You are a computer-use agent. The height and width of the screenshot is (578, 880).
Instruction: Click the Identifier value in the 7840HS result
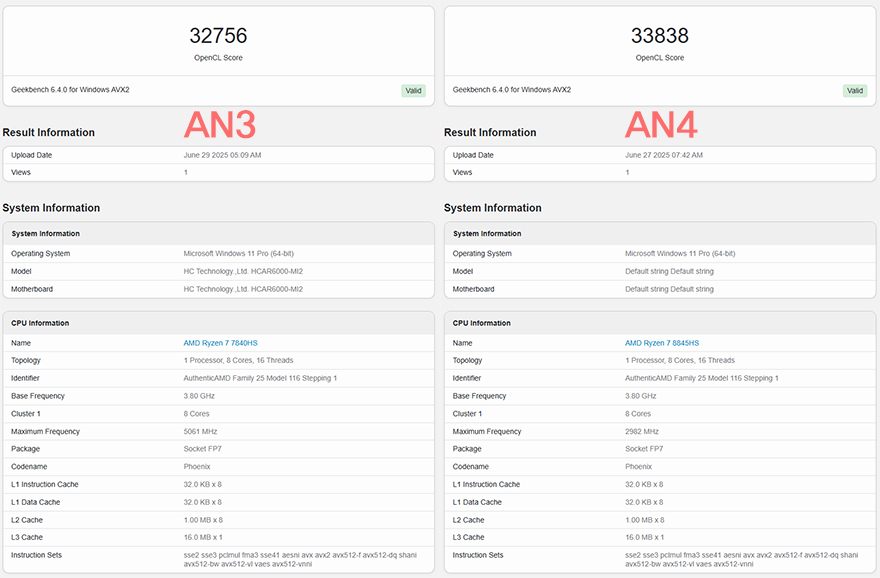coord(260,378)
